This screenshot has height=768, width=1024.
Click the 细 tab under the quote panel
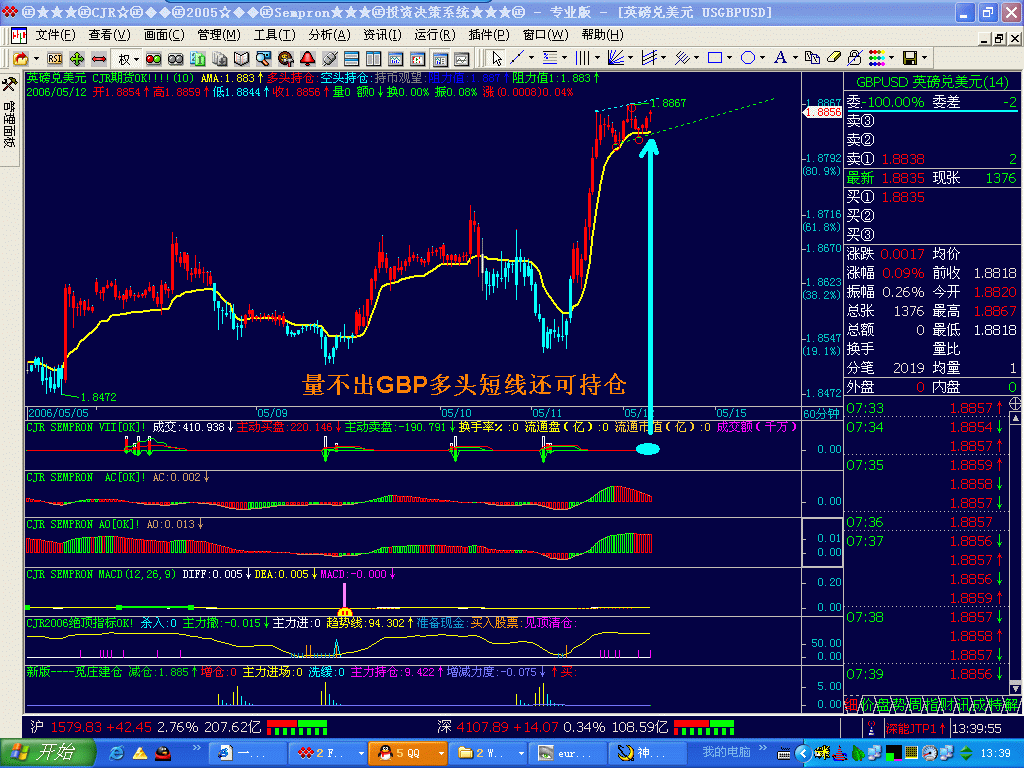click(x=851, y=705)
